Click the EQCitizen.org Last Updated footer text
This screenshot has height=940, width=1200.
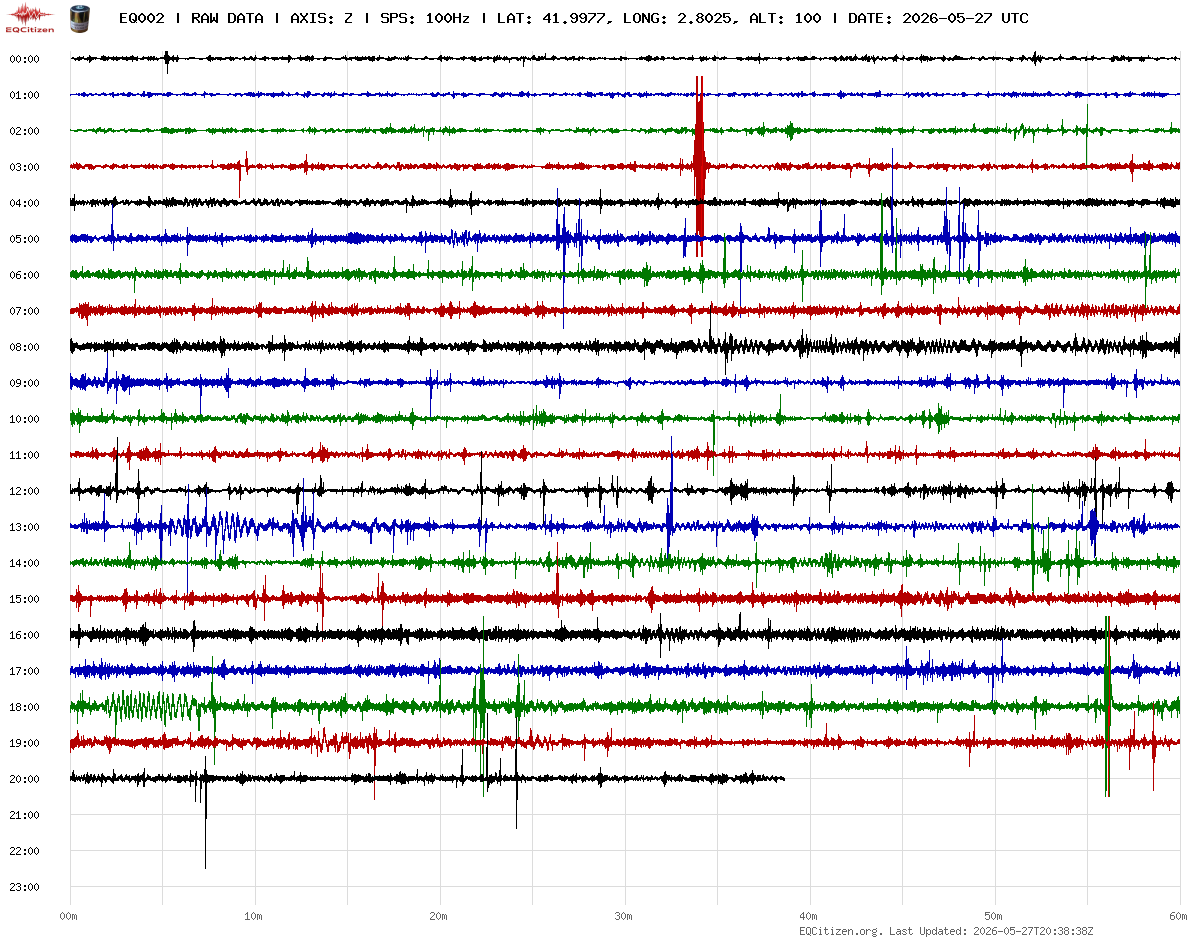coord(945,931)
